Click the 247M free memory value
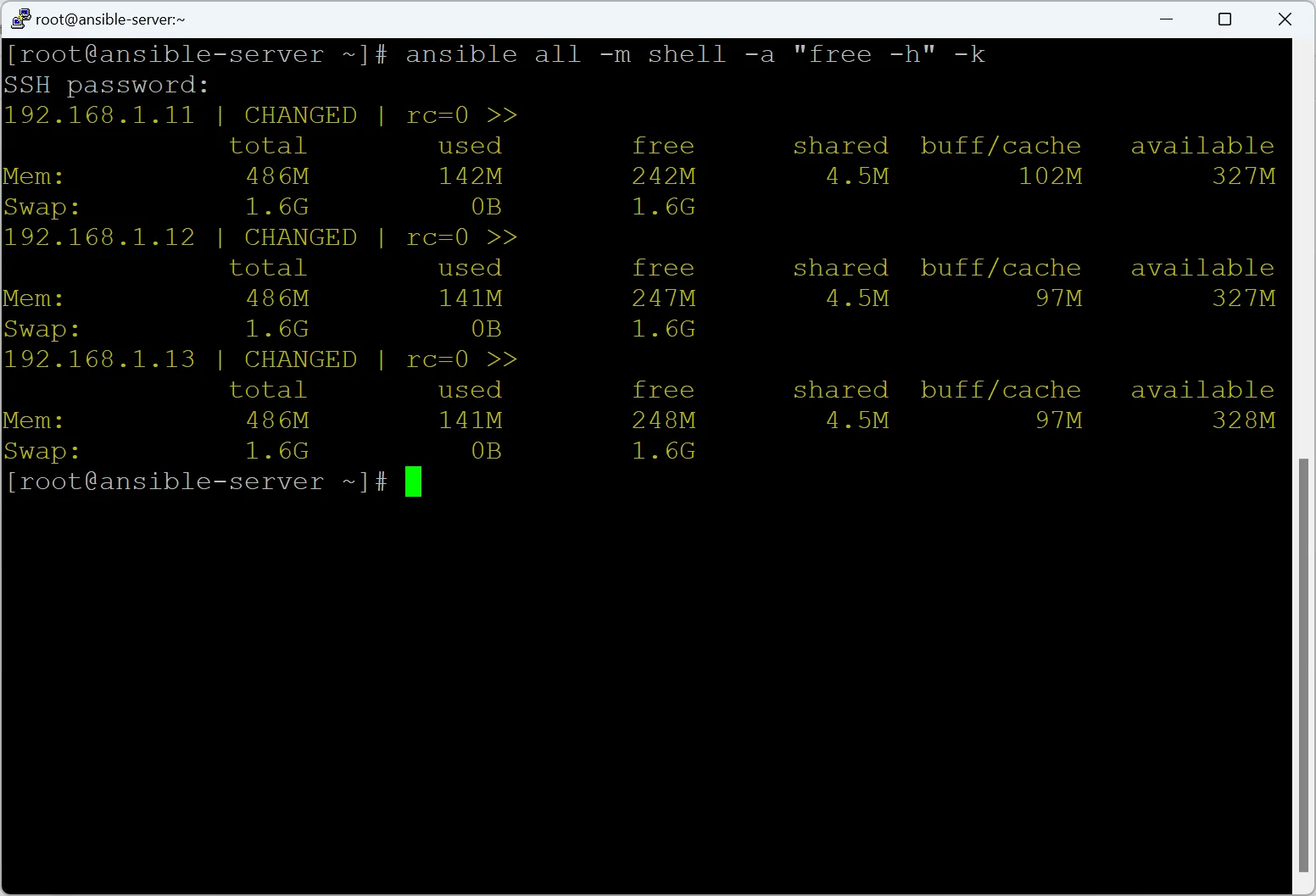Screen dimensions: 1316x896 pyautogui.click(x=663, y=298)
